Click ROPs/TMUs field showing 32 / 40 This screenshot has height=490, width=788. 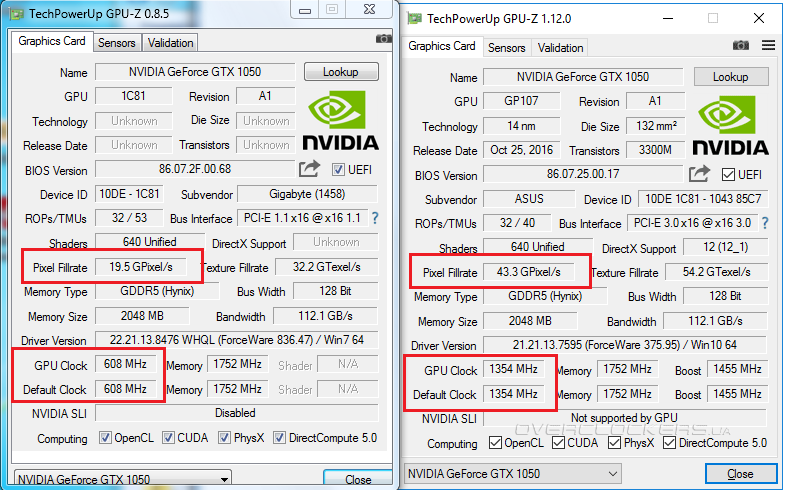[517, 223]
